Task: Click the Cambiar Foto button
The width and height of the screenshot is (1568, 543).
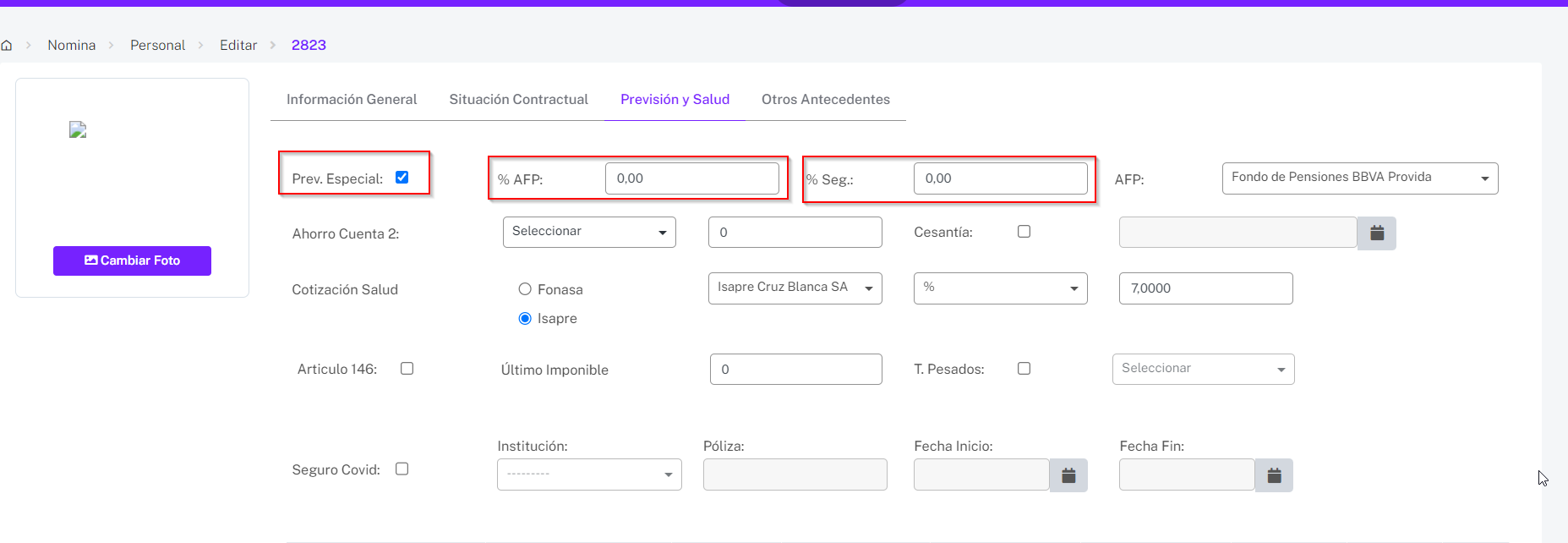Action: tap(132, 261)
